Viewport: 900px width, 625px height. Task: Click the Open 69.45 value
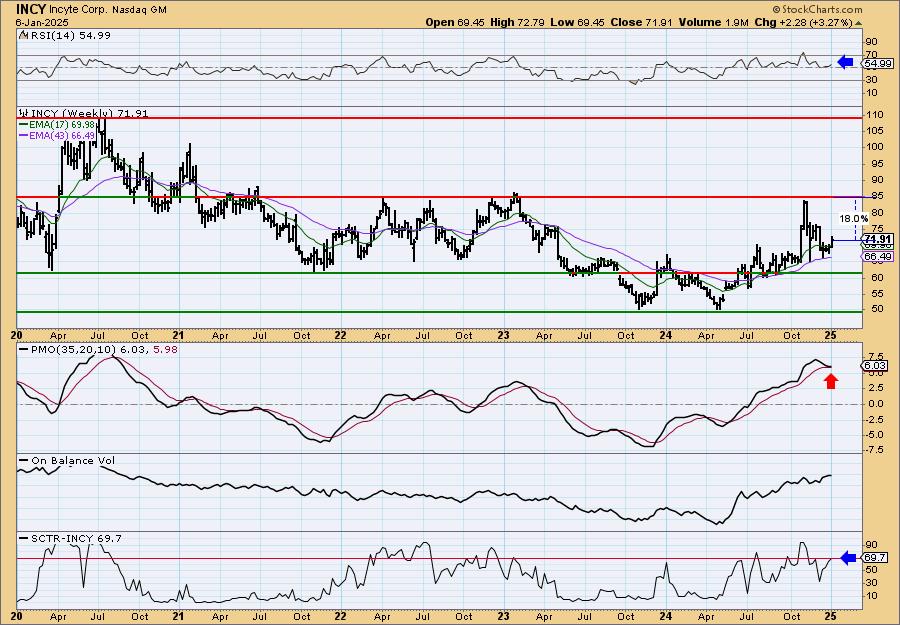(x=455, y=22)
